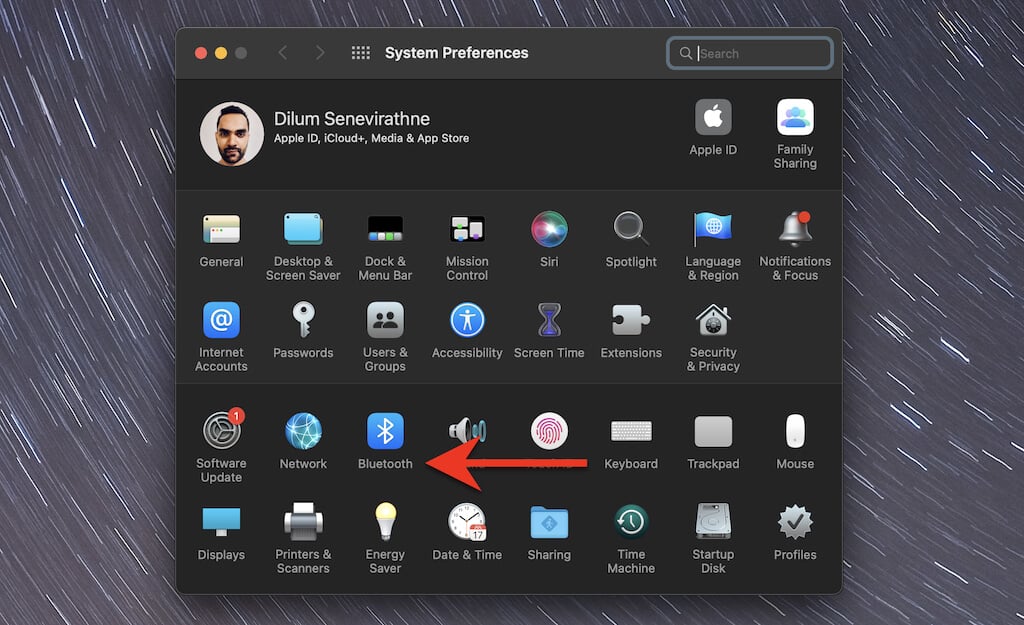Open the Extensions pane

tap(631, 320)
